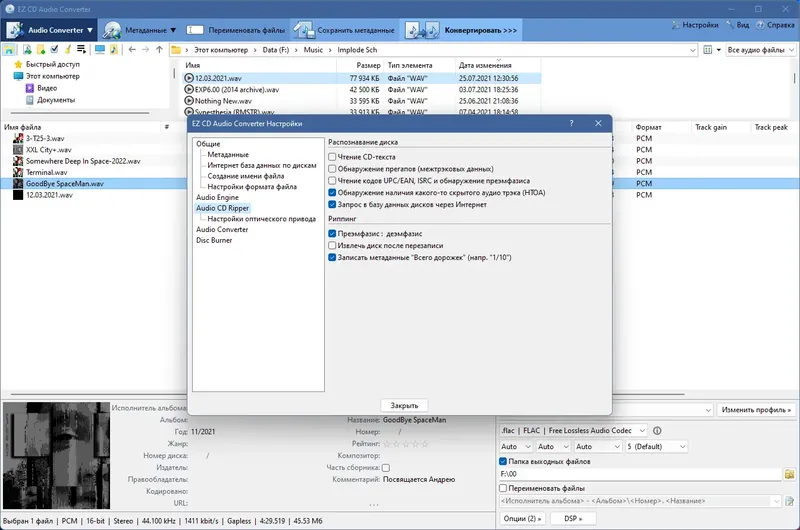The image size is (800, 530).
Task: Uncheck hidden audio track (HTOA) detection
Action: click(x=332, y=192)
